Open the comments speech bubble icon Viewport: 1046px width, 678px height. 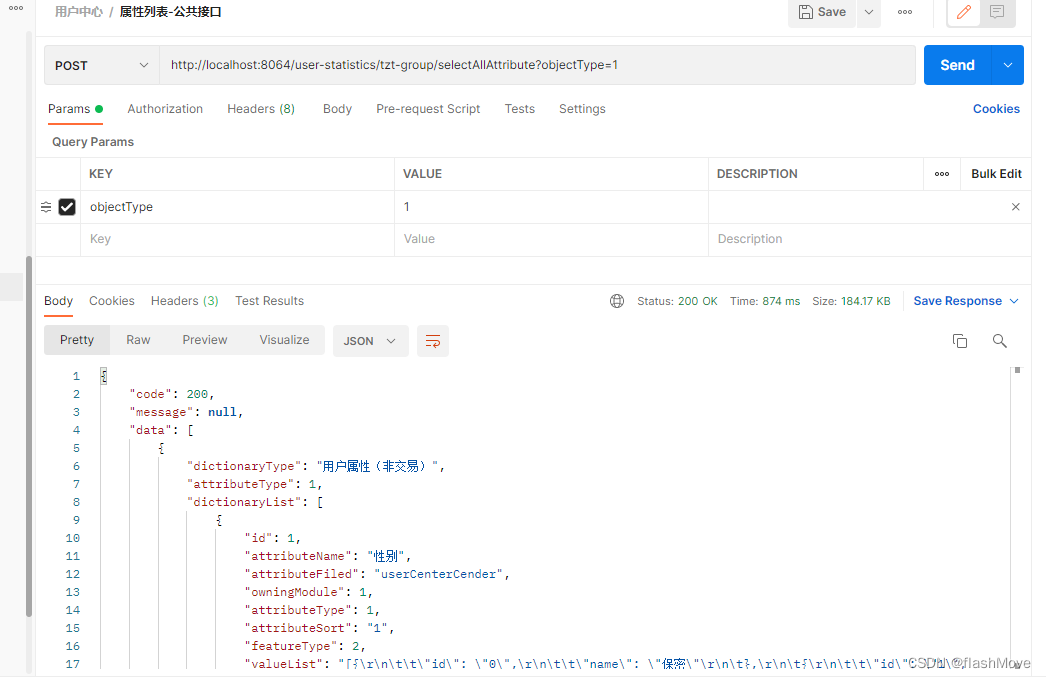997,12
